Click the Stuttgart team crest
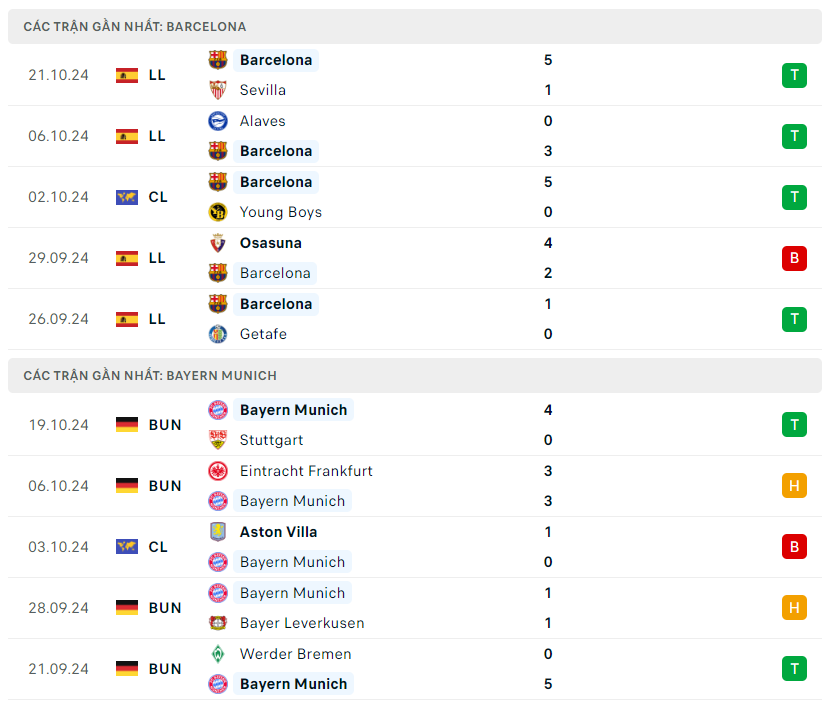The image size is (829, 710). pyautogui.click(x=218, y=440)
